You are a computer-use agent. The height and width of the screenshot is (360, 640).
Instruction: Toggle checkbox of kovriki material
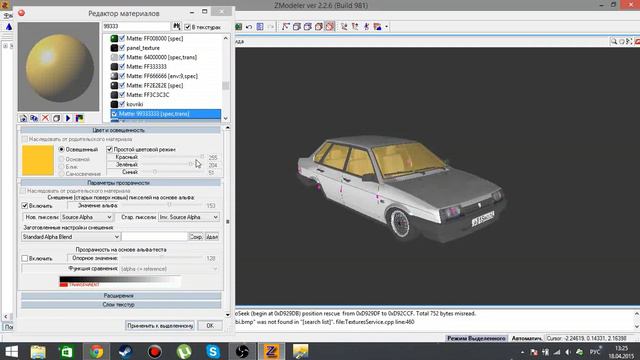coord(122,104)
